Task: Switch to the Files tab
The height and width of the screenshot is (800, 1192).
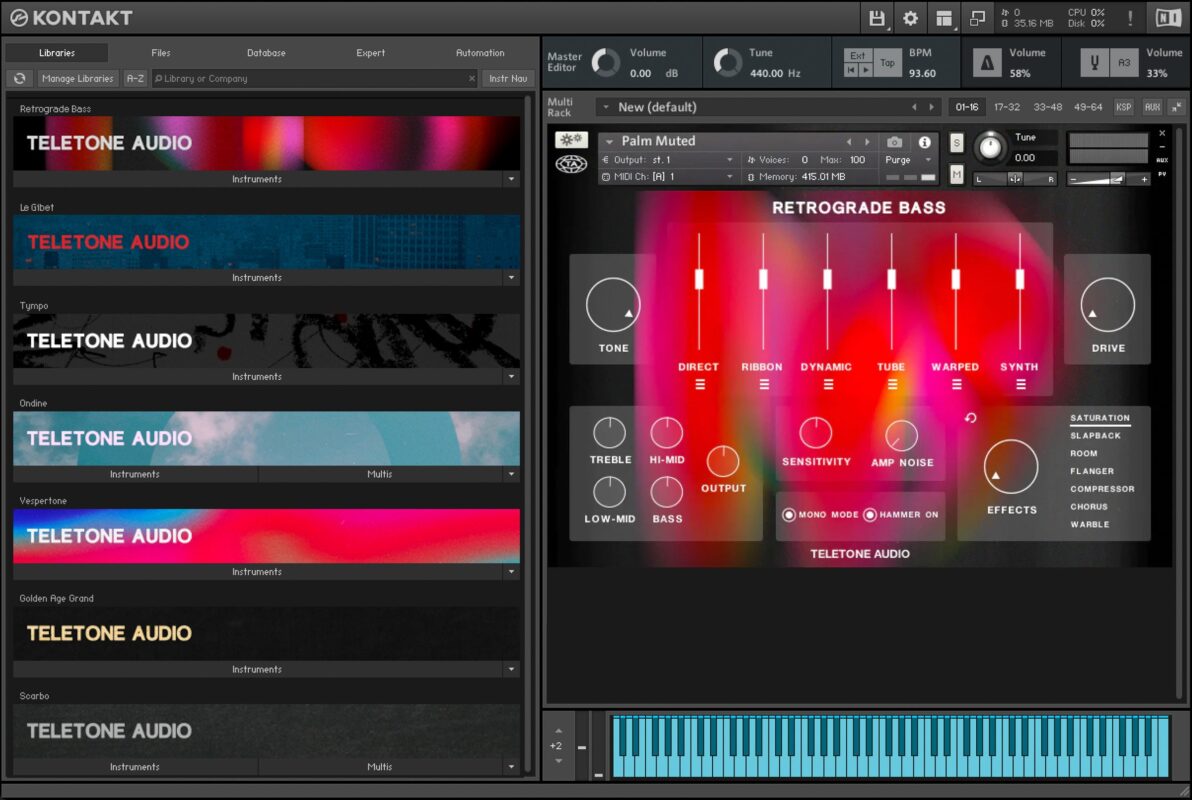Action: click(x=161, y=53)
